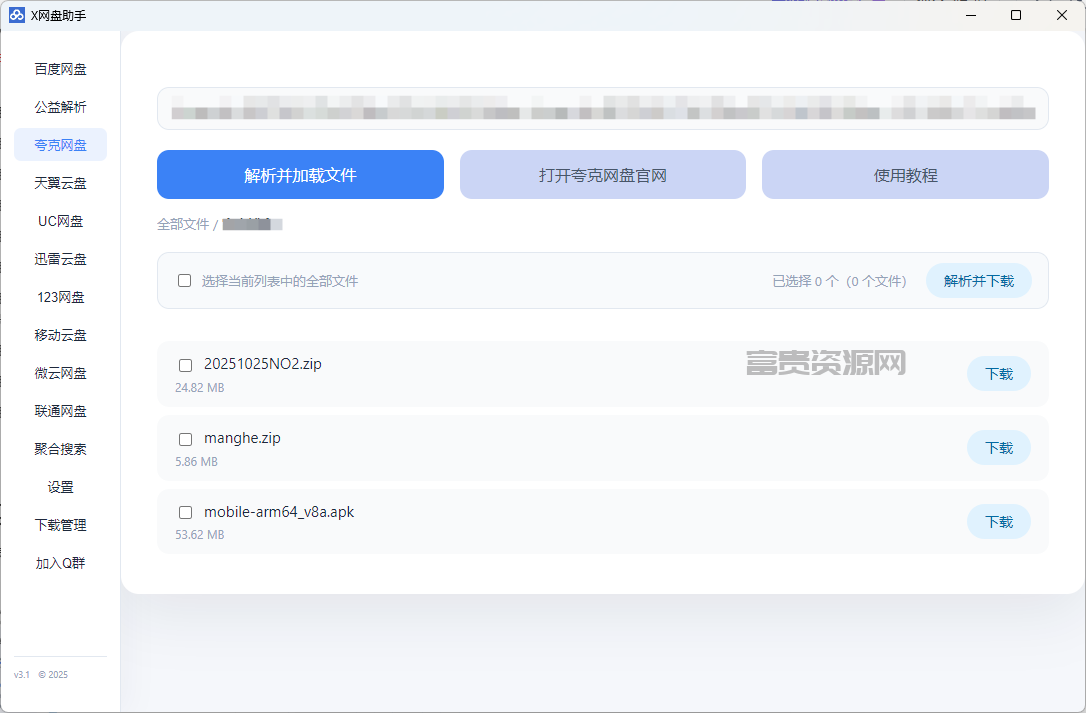Screen dimensions: 1086x713
Task: Tick the select-all files checkbox
Action: pyautogui.click(x=184, y=281)
